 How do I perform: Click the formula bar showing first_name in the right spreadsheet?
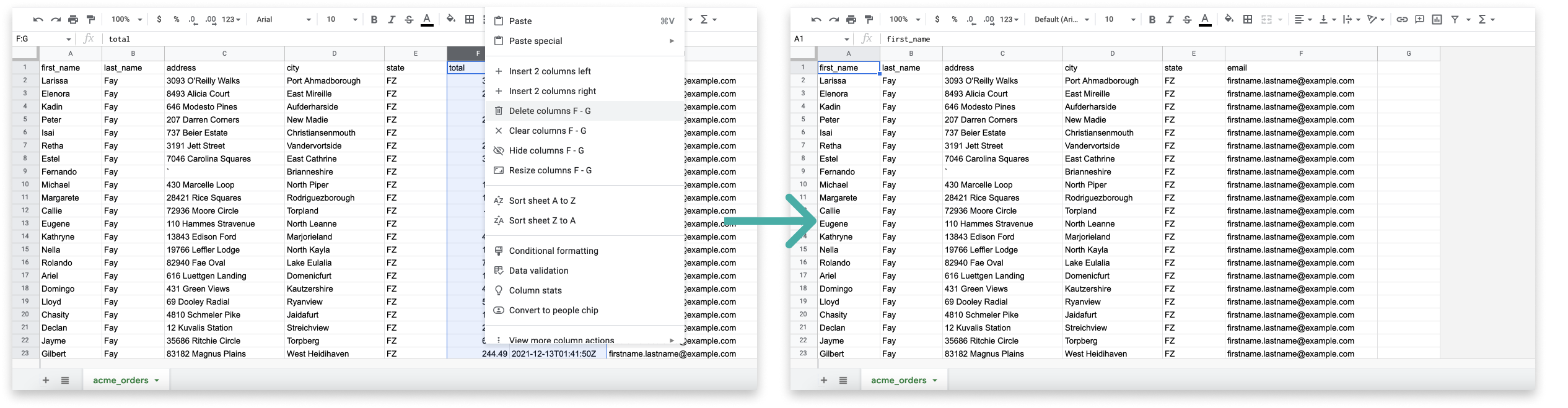[x=1208, y=39]
